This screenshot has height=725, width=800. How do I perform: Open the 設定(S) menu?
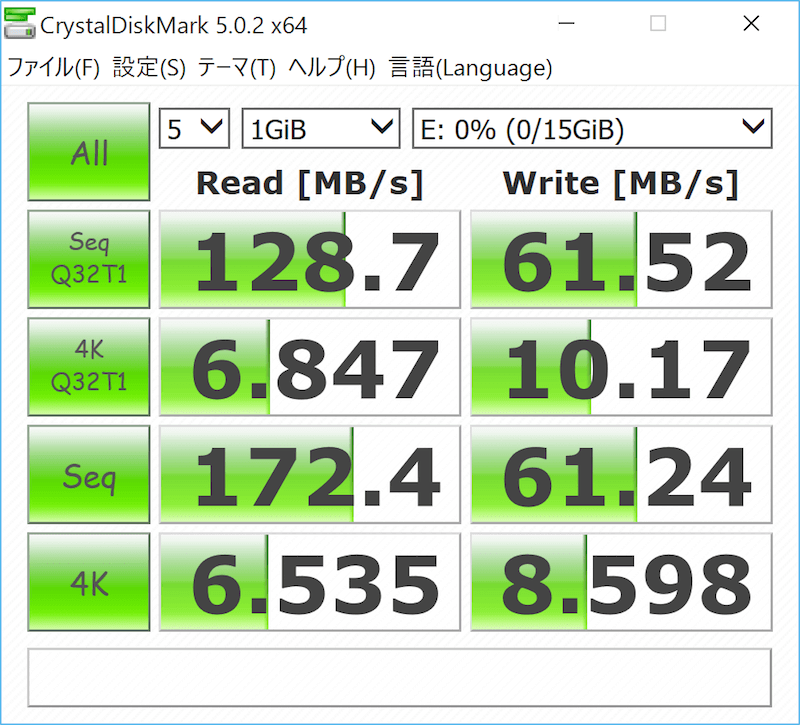(x=149, y=68)
